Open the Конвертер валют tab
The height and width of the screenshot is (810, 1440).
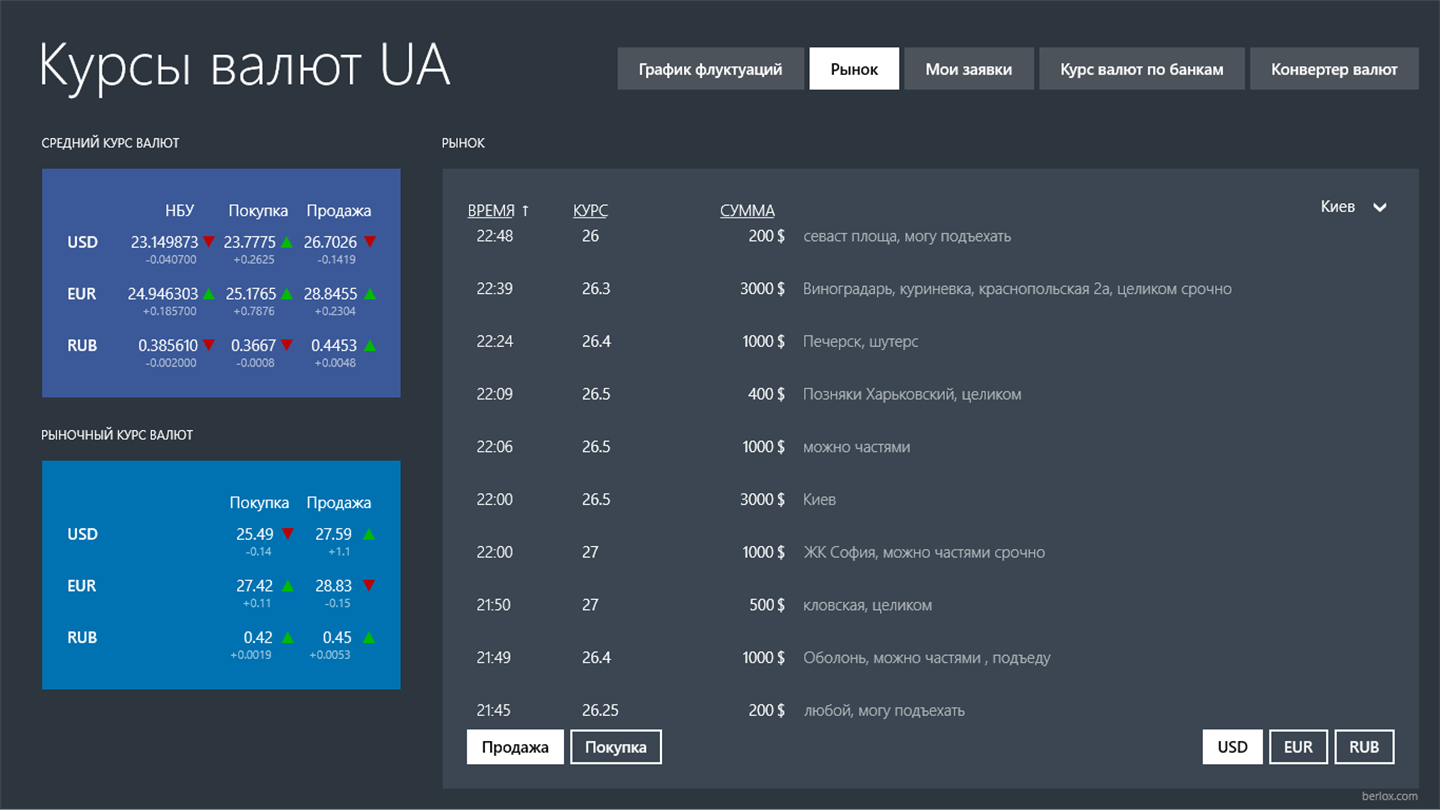click(1334, 69)
